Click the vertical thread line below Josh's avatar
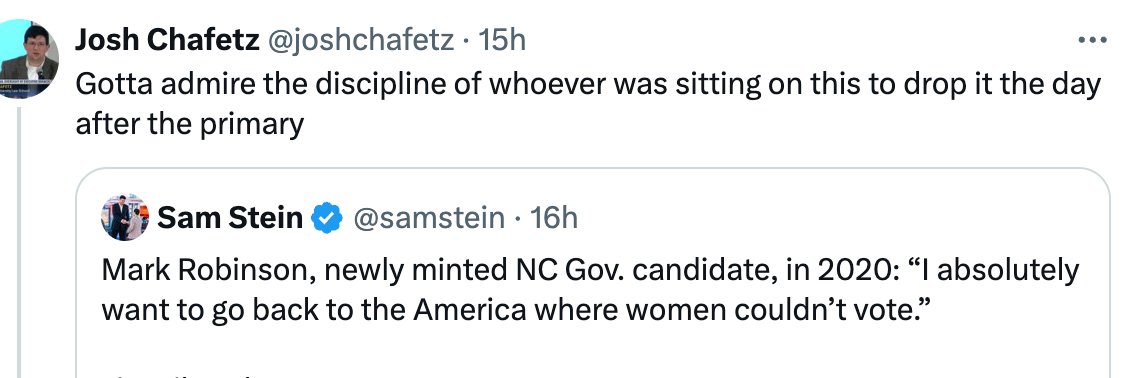 pos(20,241)
